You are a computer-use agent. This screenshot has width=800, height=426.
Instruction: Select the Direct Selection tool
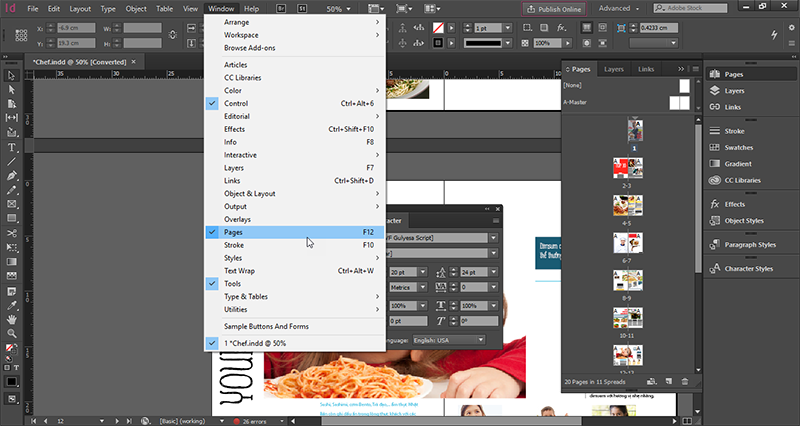[11, 90]
